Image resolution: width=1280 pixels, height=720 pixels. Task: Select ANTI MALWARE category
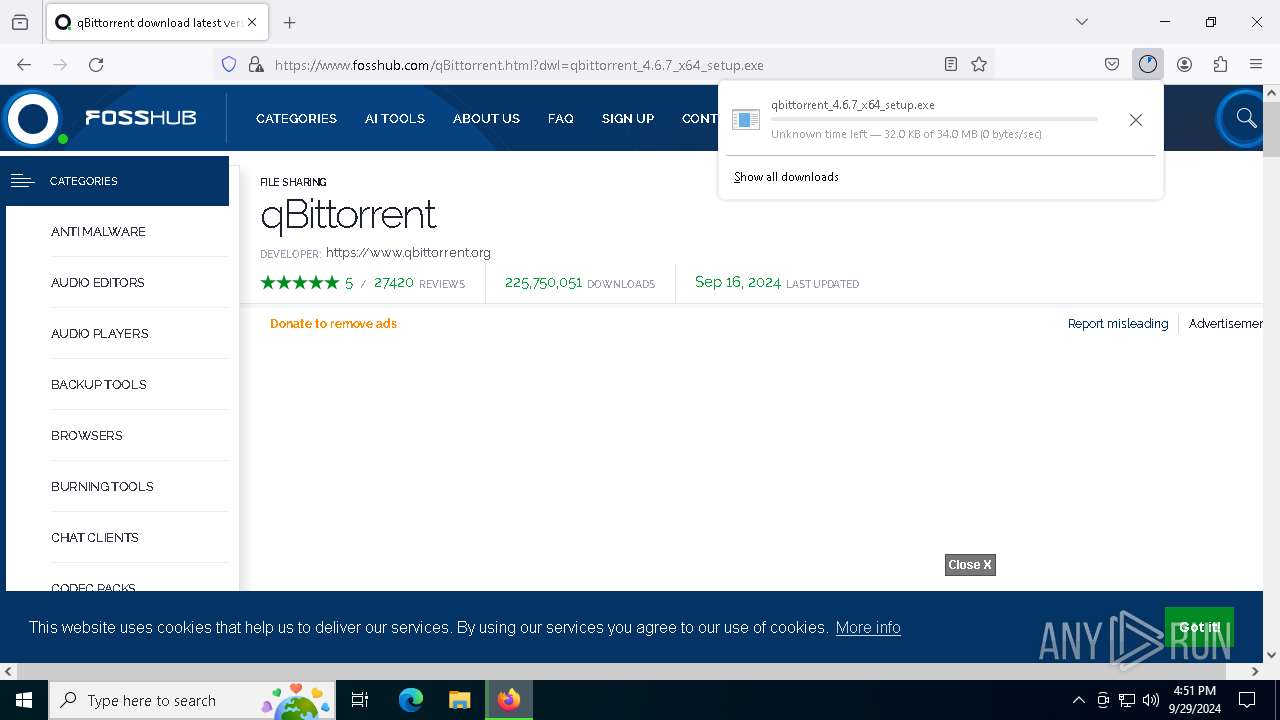pos(98,232)
